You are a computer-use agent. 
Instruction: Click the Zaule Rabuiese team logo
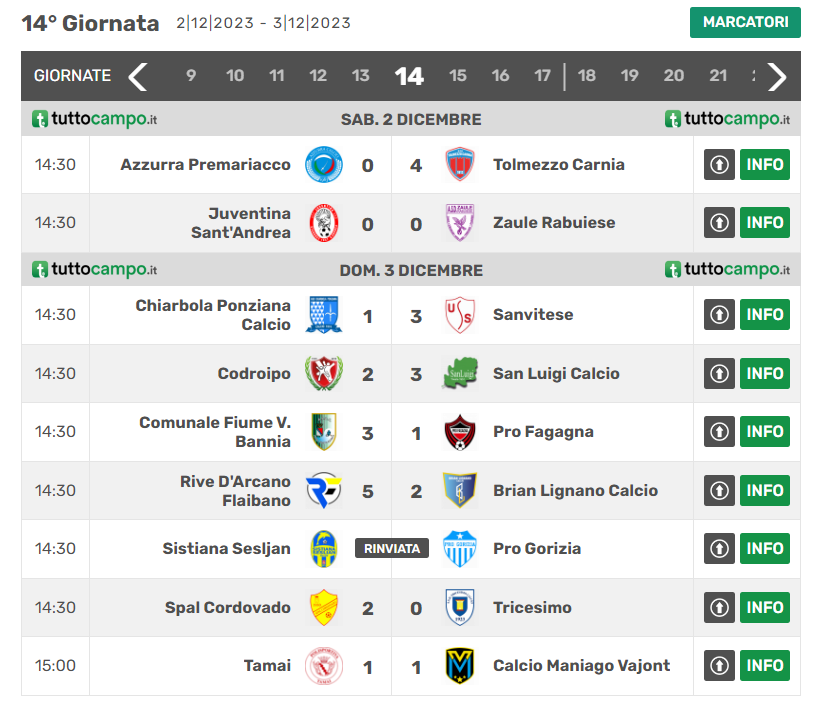(460, 223)
